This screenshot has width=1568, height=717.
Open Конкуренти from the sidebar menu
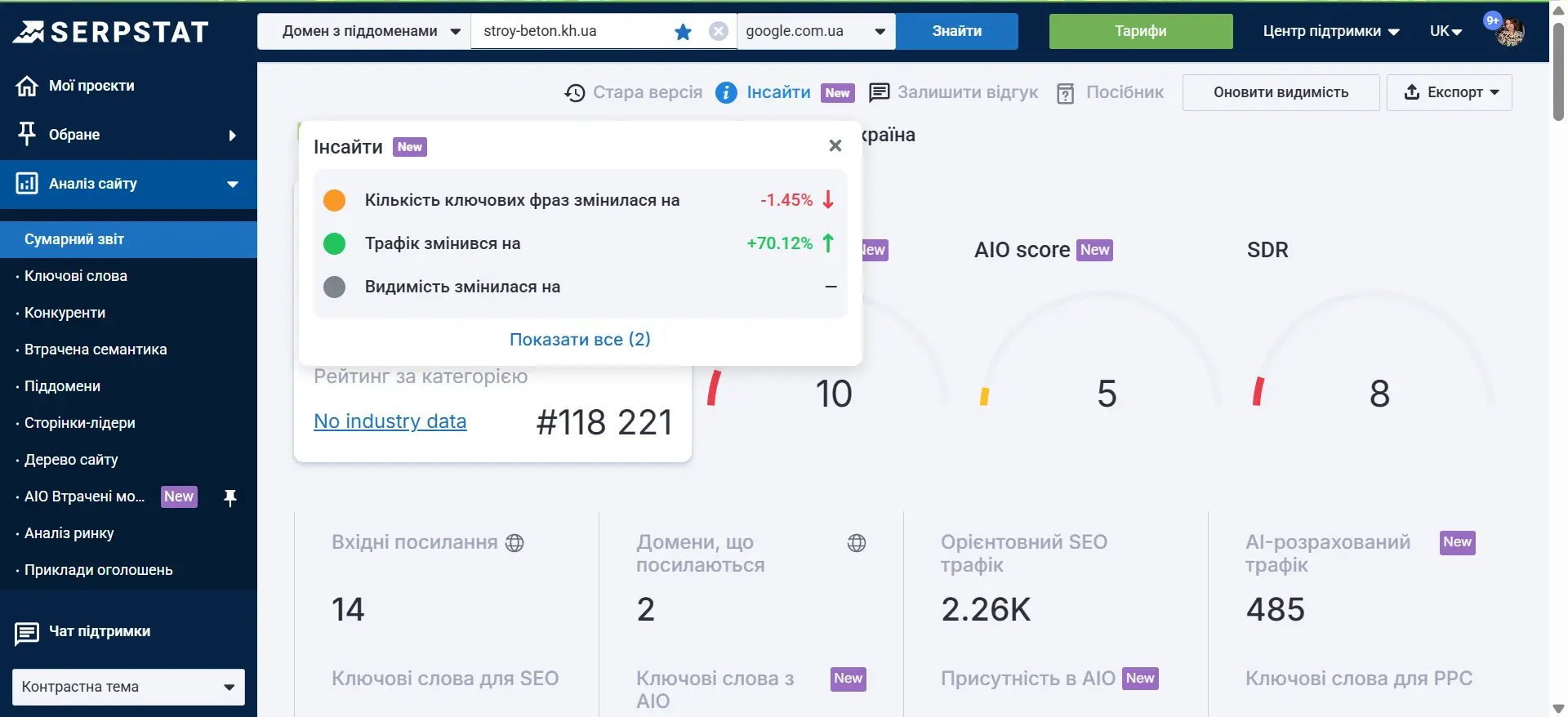pyautogui.click(x=65, y=313)
